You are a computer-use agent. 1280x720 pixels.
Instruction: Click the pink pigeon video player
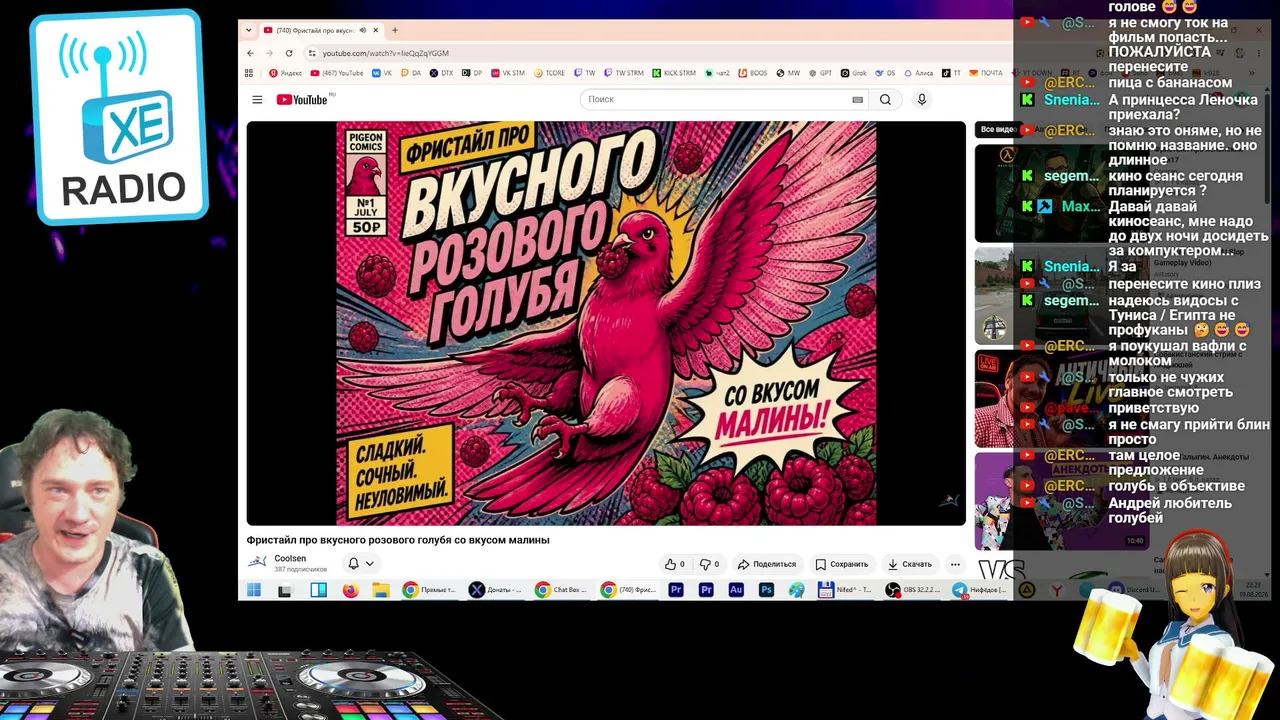pyautogui.click(x=606, y=323)
